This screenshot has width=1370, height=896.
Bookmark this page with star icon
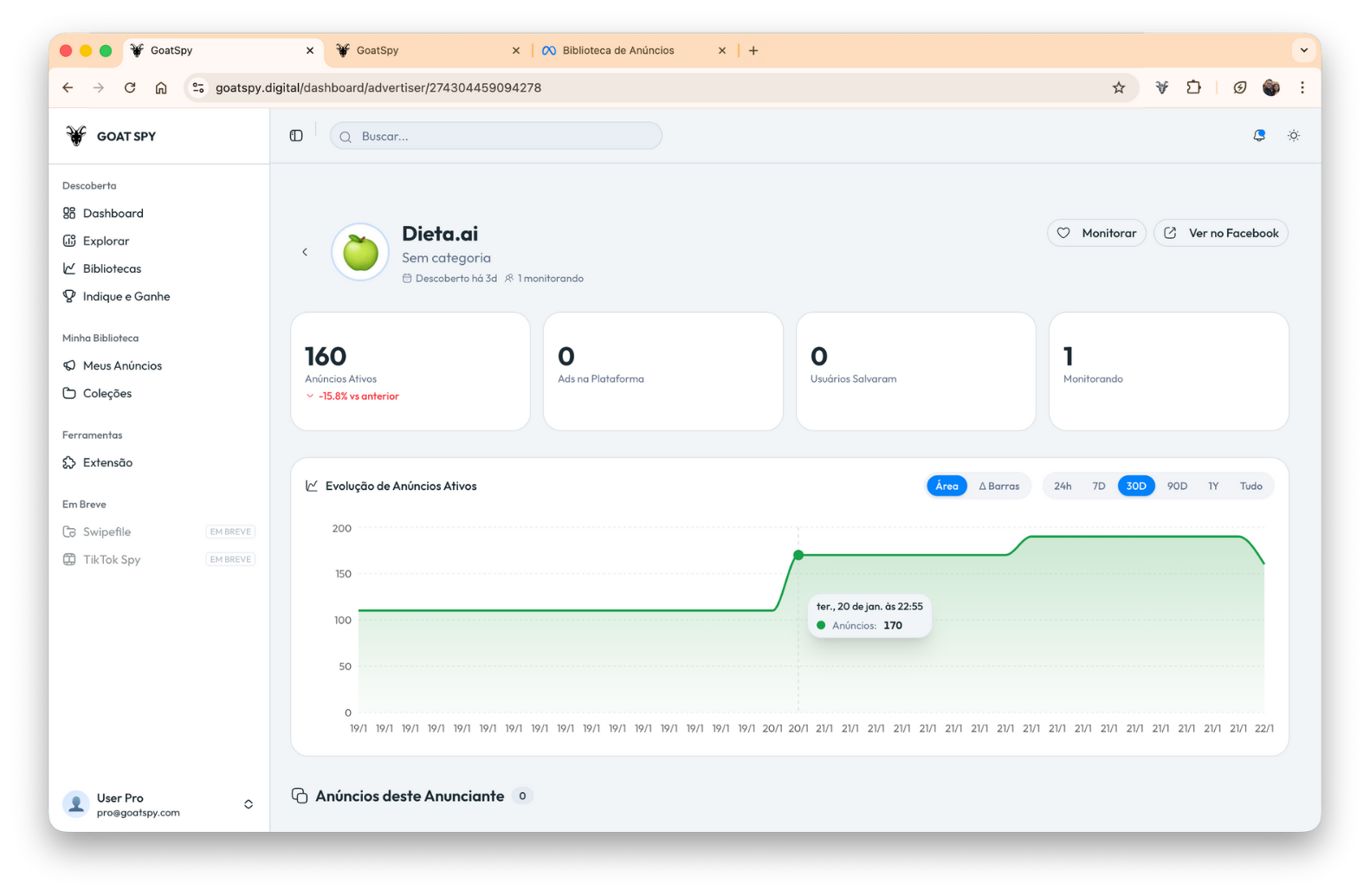click(1118, 87)
